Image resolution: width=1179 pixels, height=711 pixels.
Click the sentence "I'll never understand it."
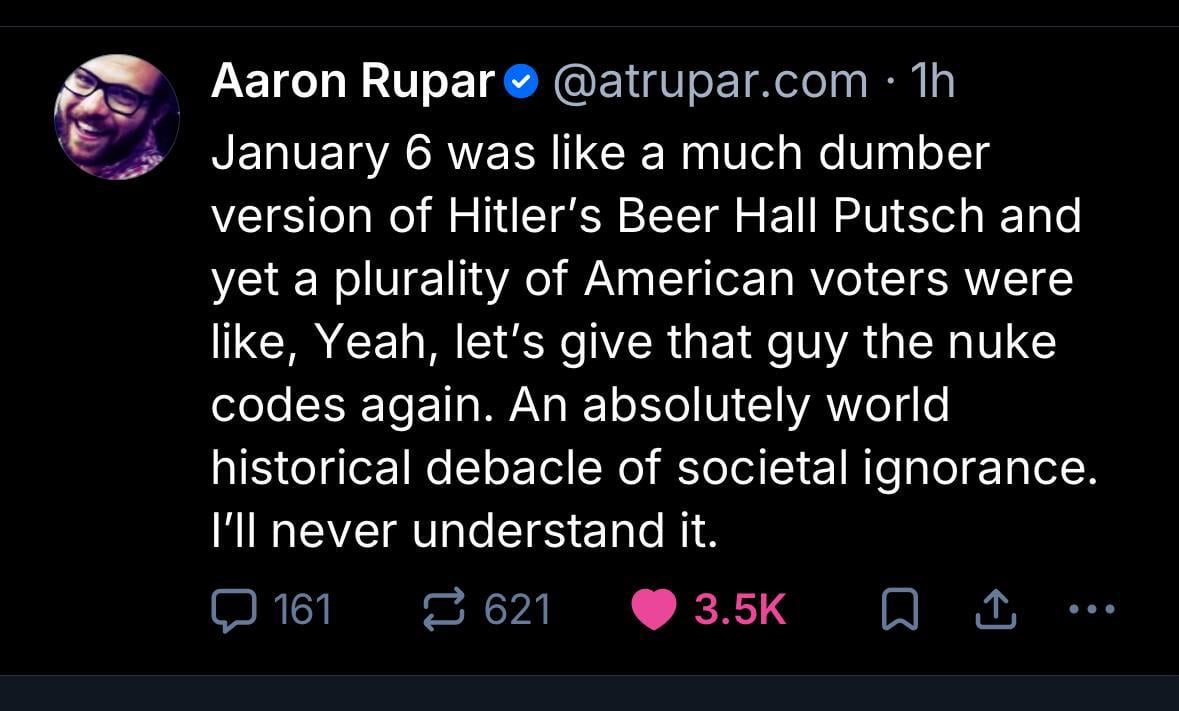[464, 531]
